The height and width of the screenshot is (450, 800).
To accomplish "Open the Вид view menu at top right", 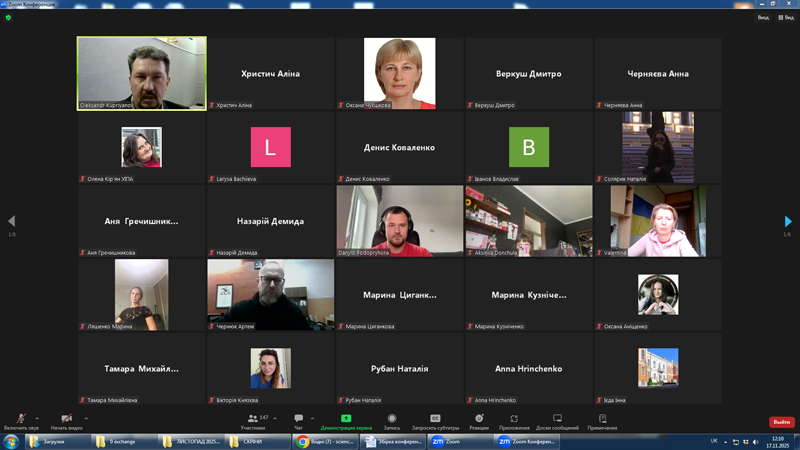I will coord(785,17).
